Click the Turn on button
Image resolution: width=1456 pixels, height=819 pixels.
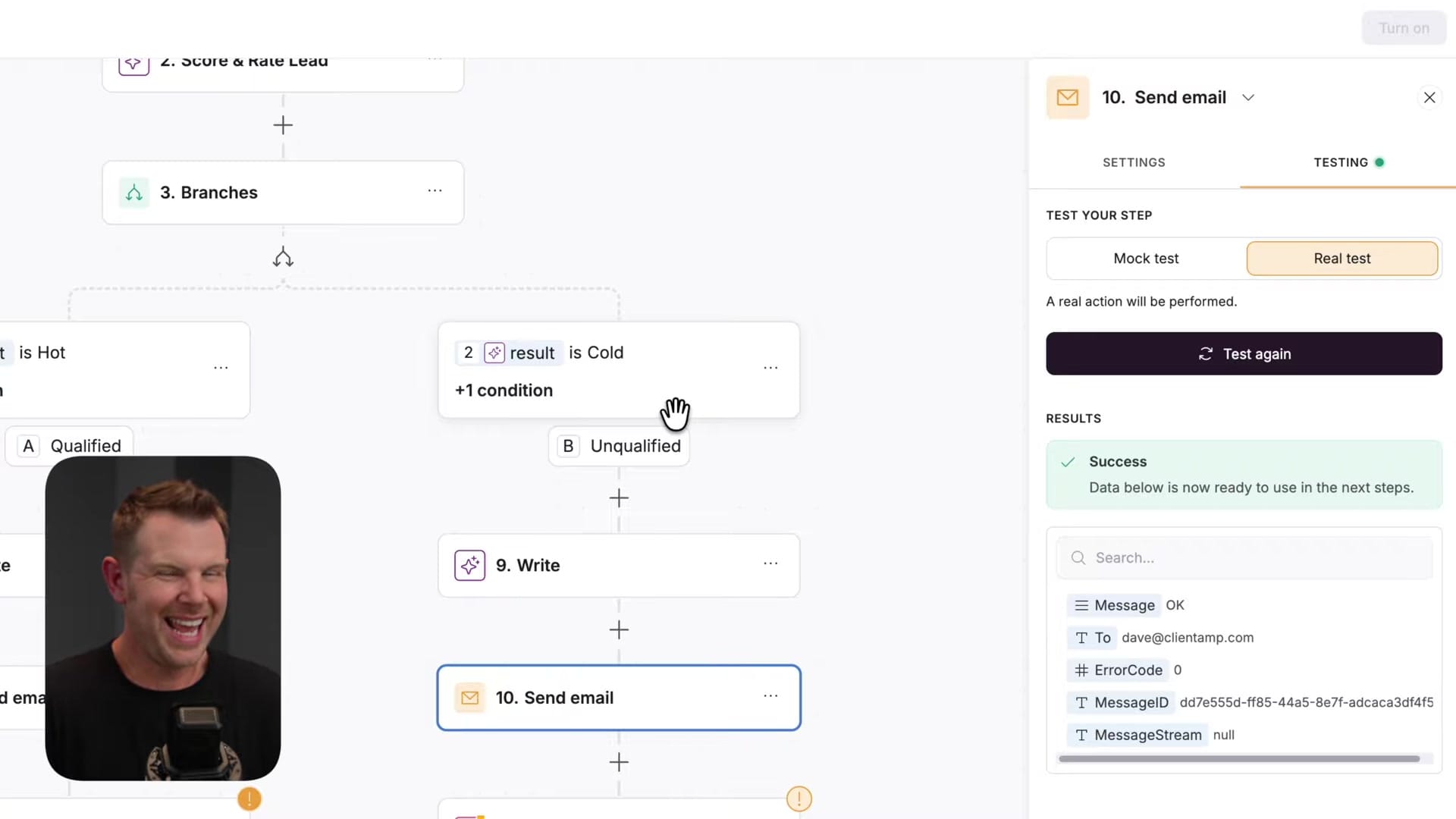1404,28
